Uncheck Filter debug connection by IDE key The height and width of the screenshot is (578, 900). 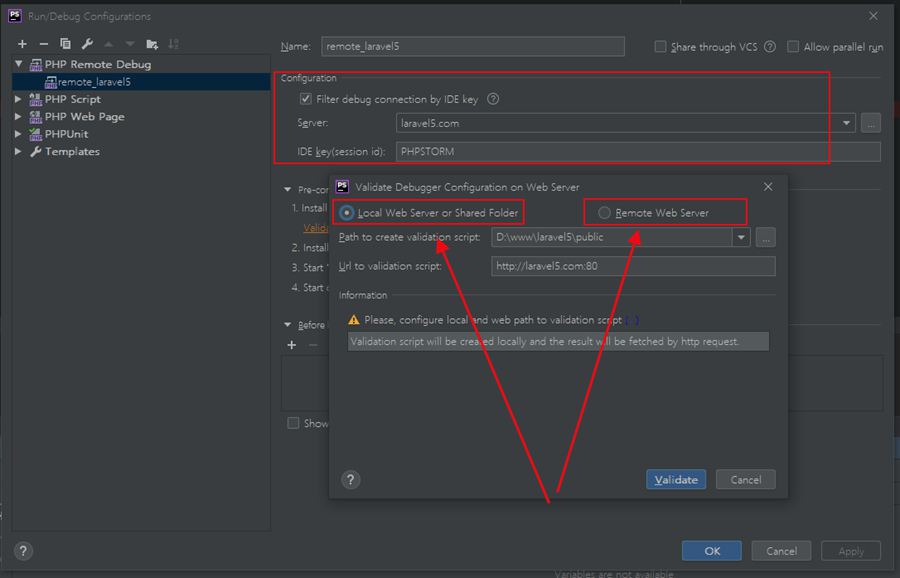[x=306, y=99]
